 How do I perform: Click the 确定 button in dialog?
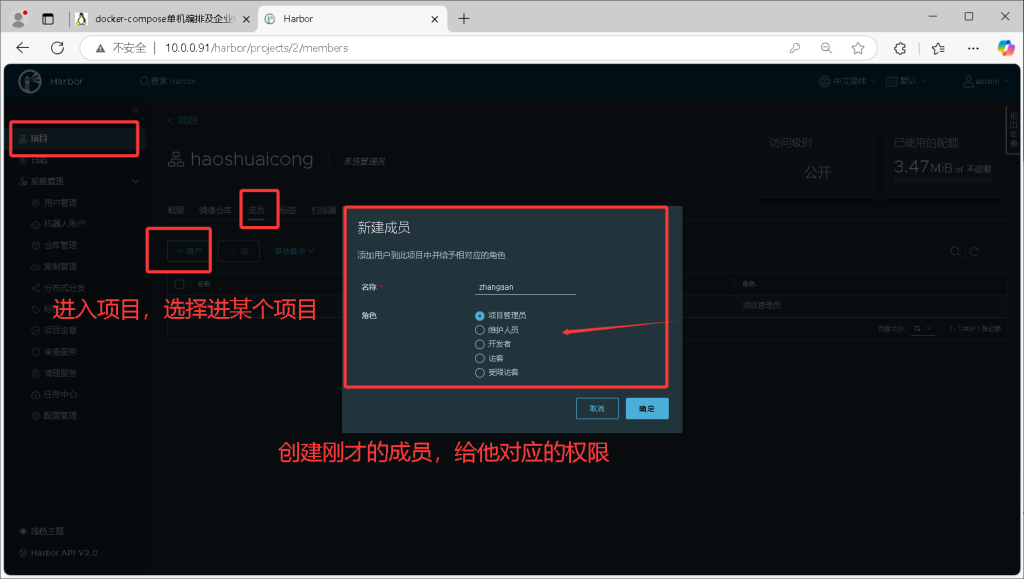[x=647, y=408]
